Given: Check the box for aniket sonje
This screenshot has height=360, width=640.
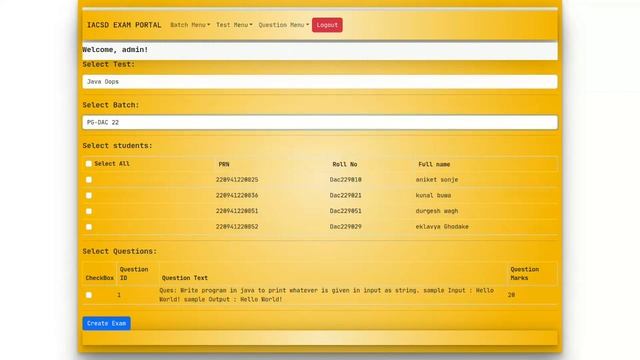Looking at the screenshot, I should 89,180.
